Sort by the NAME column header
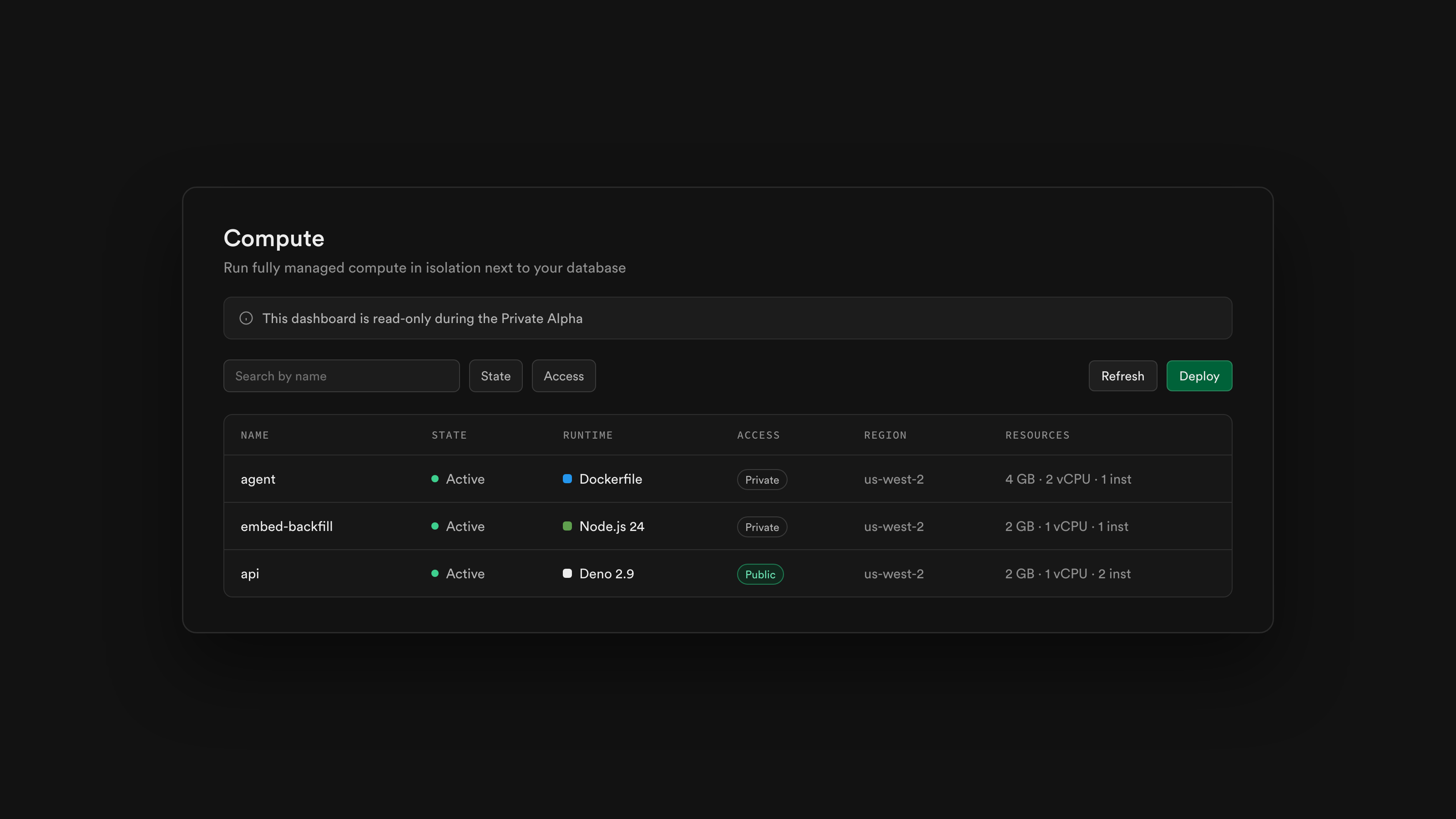 (x=254, y=435)
